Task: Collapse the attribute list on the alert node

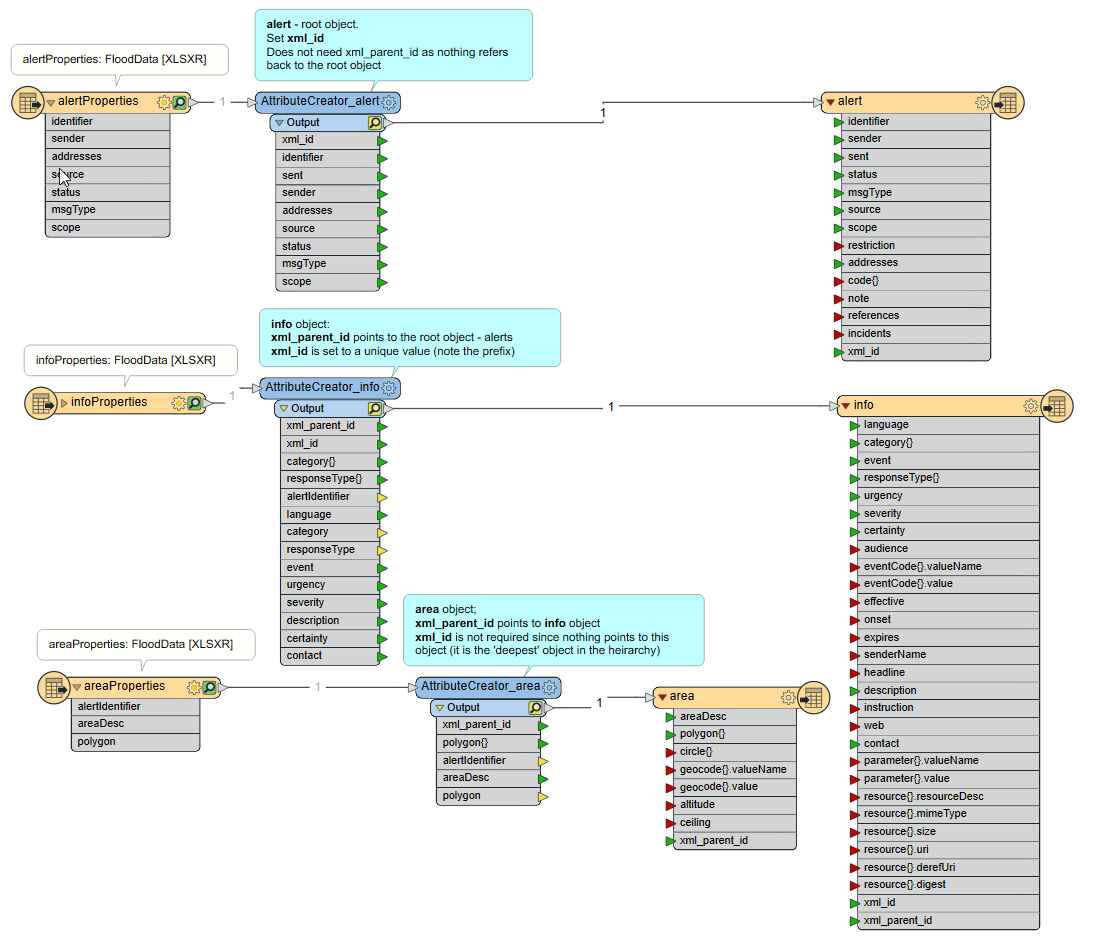Action: tap(830, 101)
